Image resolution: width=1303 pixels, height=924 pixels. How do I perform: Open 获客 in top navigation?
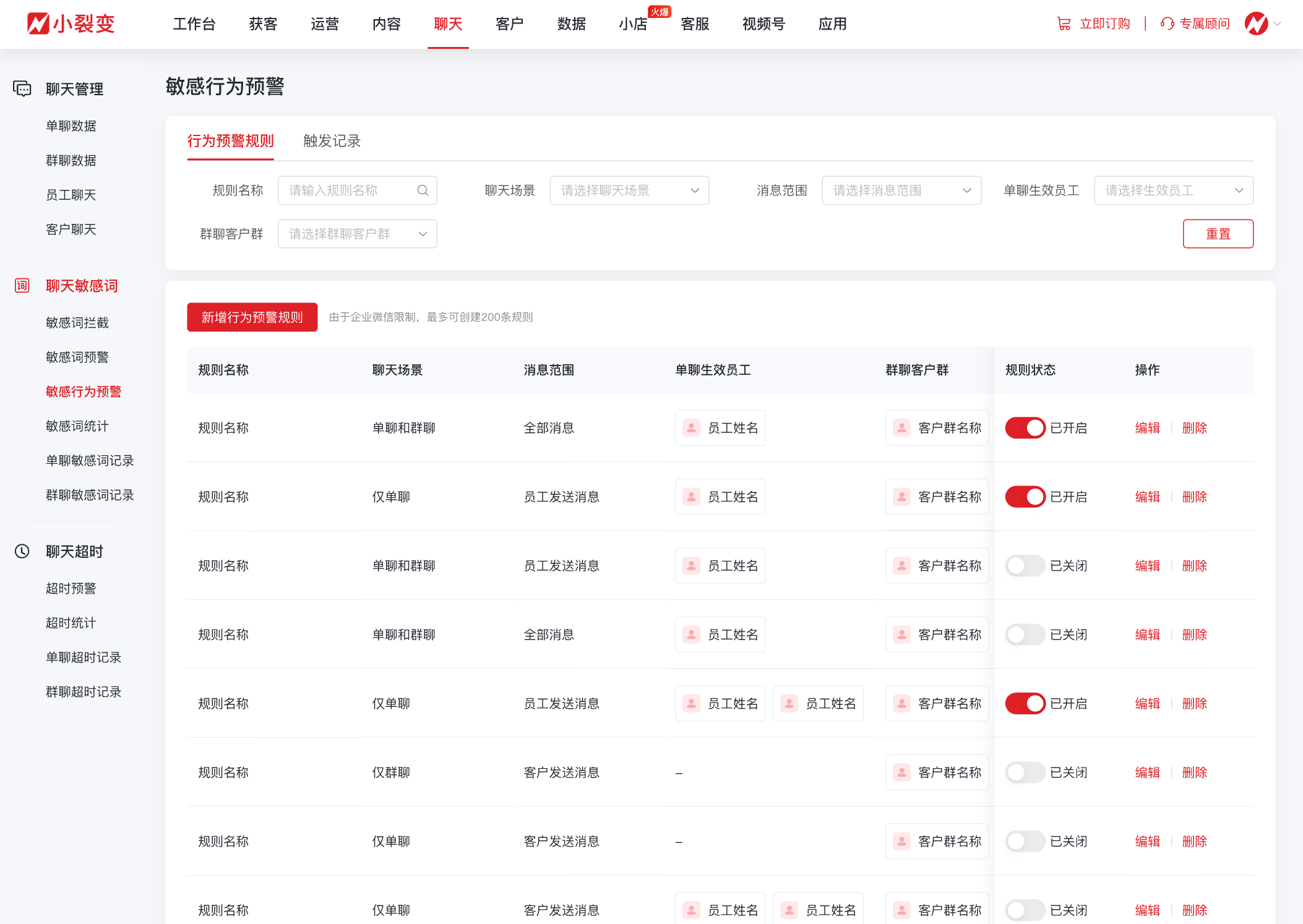pos(263,24)
